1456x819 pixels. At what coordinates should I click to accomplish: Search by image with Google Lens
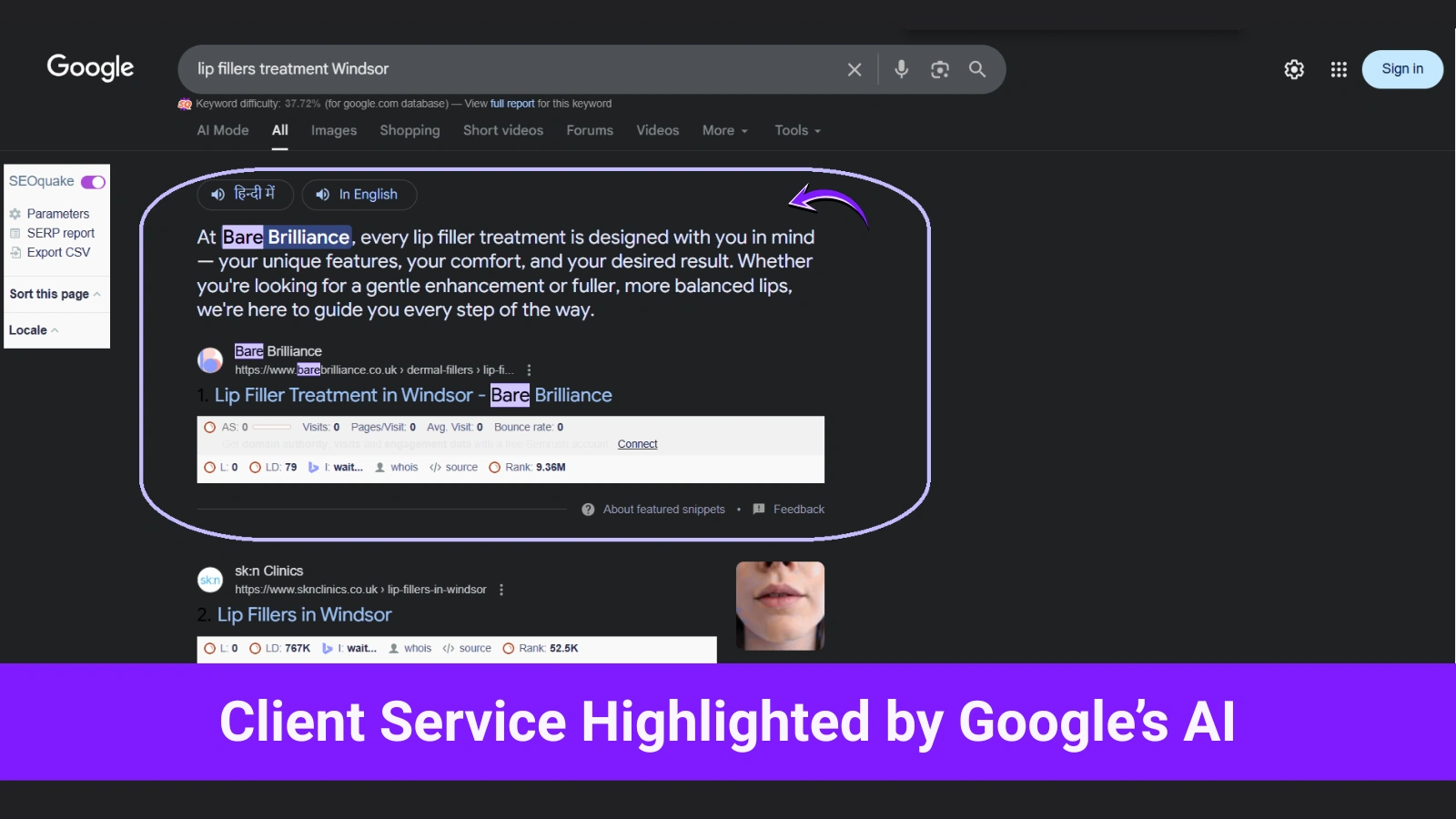pos(939,68)
